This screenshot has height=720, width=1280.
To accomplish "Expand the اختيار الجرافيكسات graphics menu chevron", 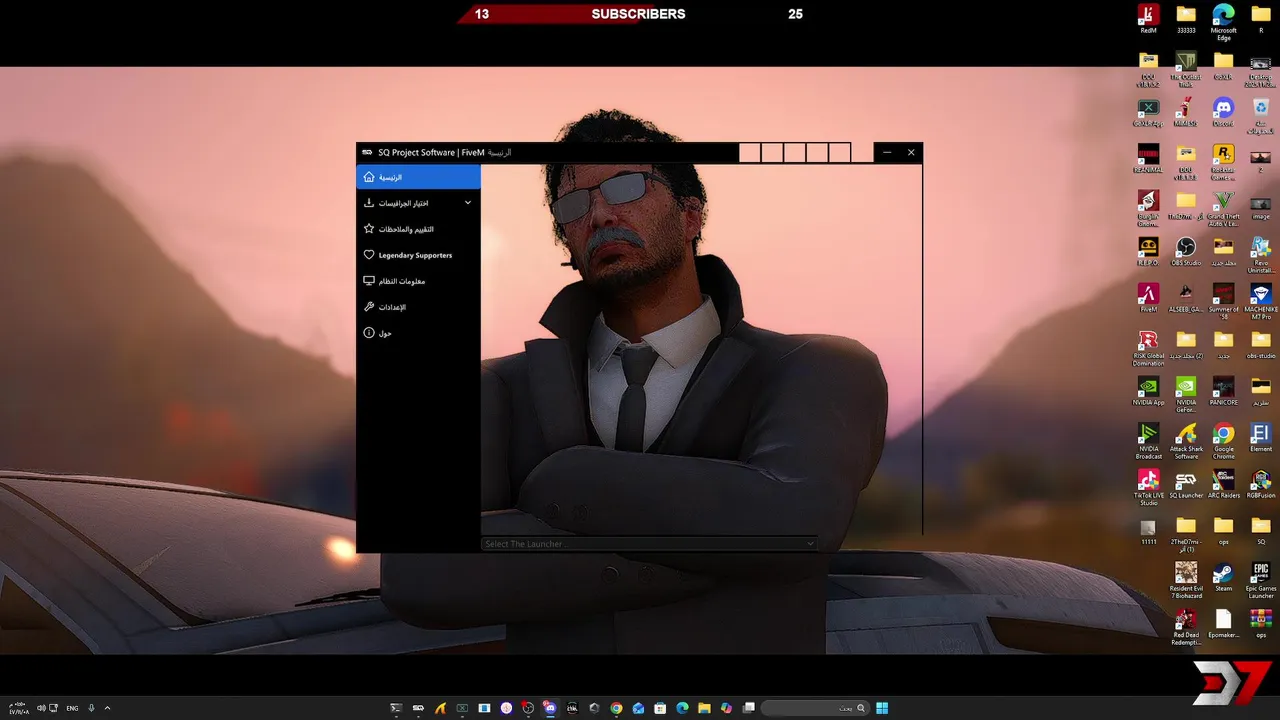I will click(x=468, y=203).
